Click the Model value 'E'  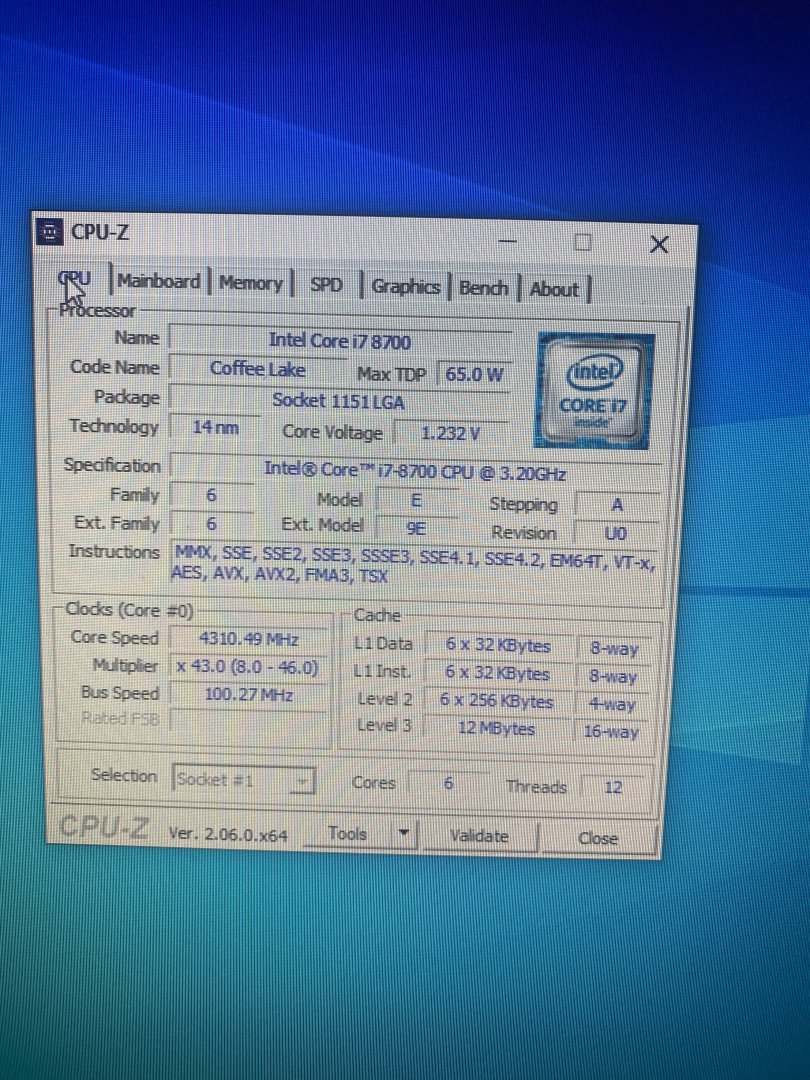[416, 500]
